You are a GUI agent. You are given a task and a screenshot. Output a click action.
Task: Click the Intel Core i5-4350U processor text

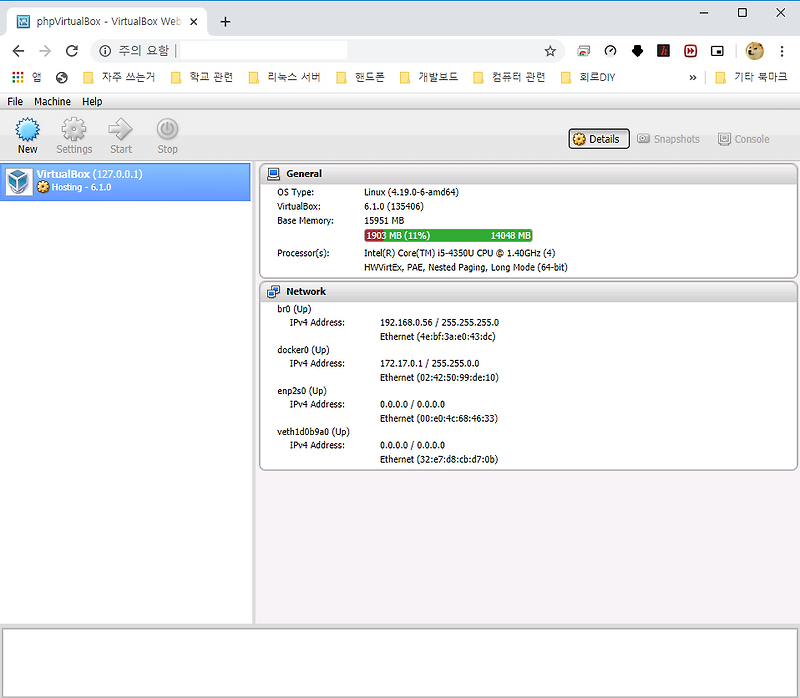point(459,253)
